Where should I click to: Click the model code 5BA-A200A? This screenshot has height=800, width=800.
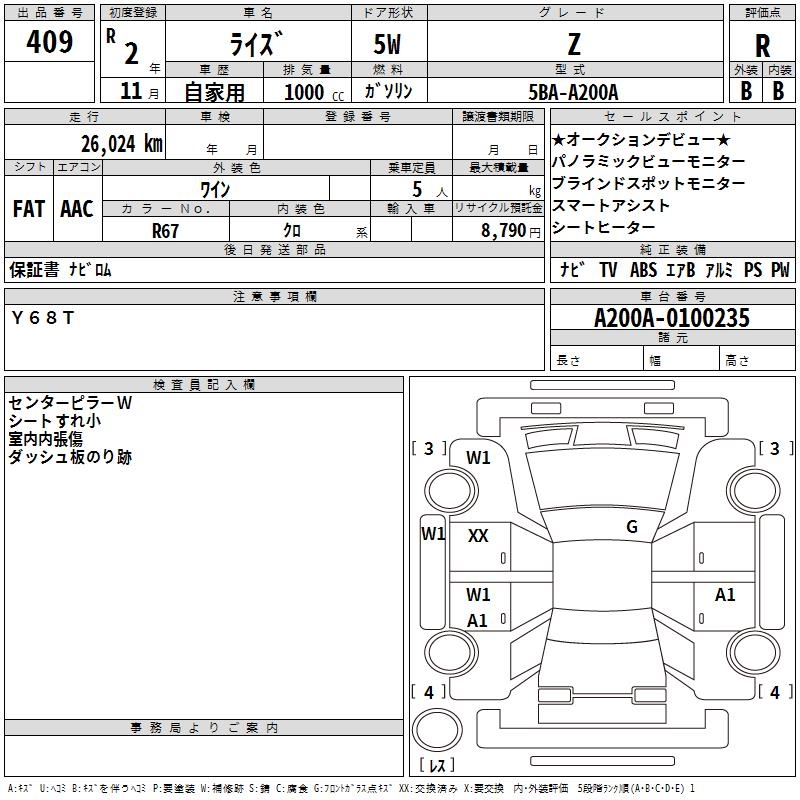click(573, 92)
